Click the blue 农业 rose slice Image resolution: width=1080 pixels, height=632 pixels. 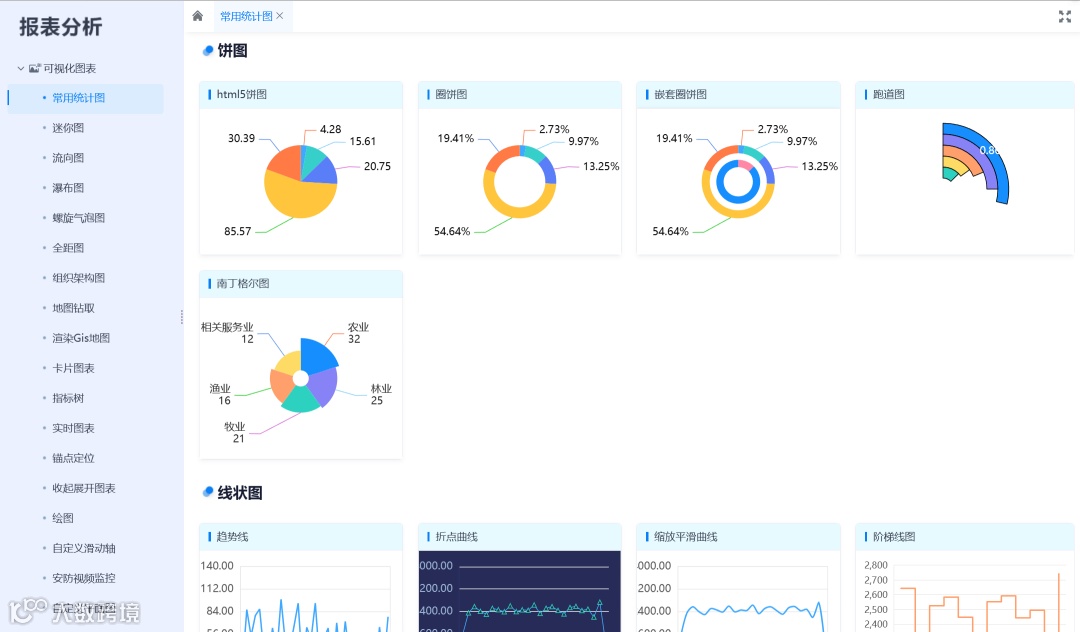click(x=318, y=355)
